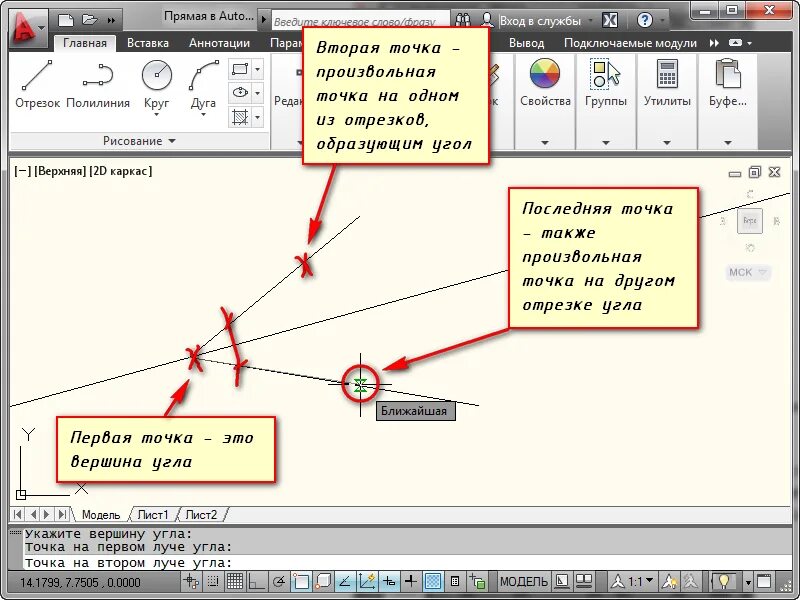Expand the Свойства panel arrow
The image size is (800, 600).
coord(545,143)
